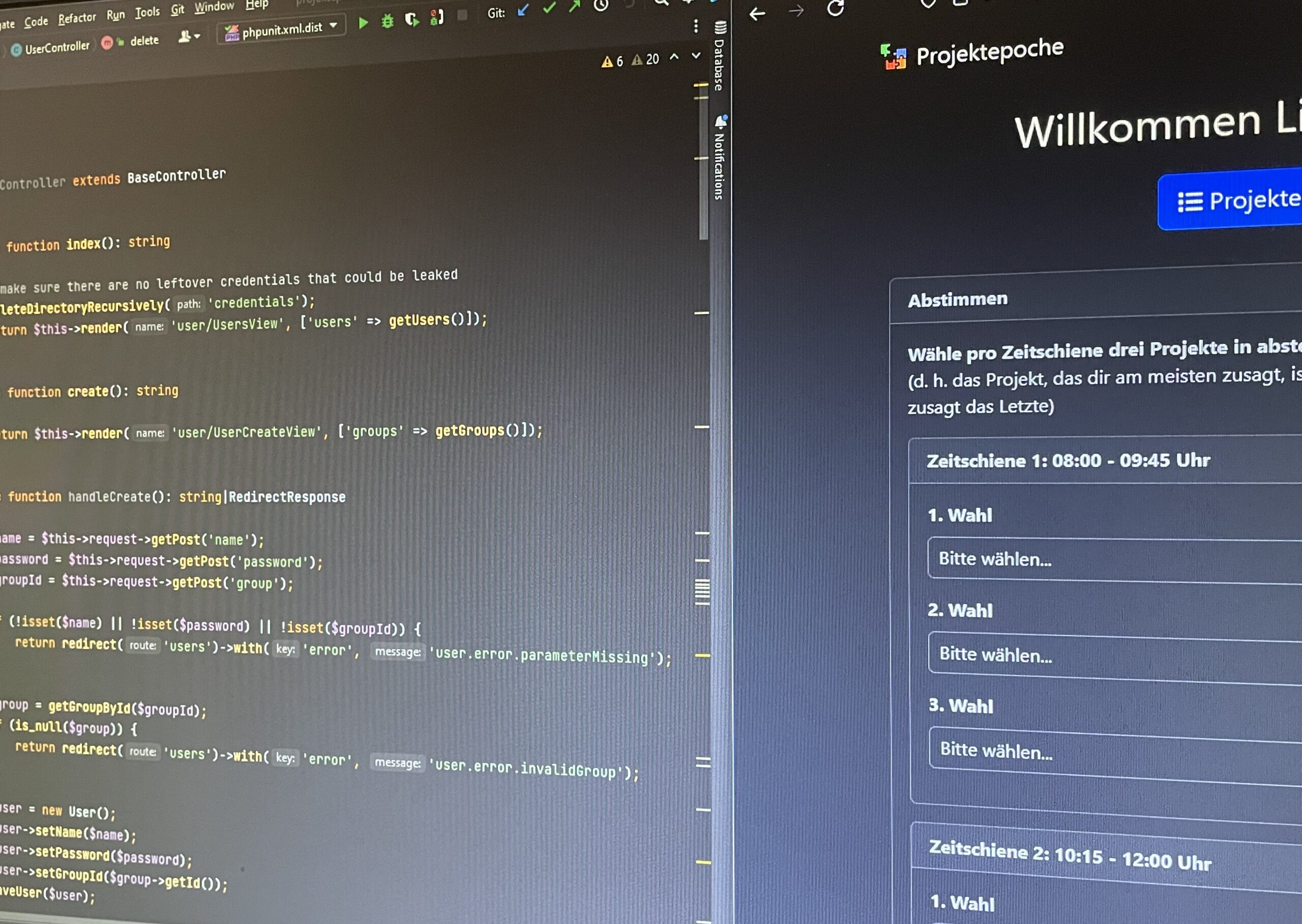Open the Code menu
This screenshot has height=924, width=1302.
click(36, 22)
